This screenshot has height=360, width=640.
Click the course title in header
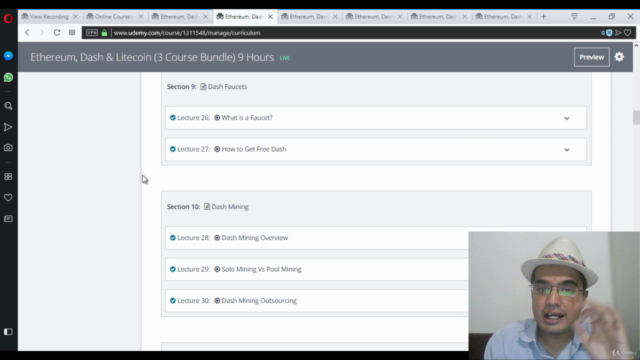(152, 57)
